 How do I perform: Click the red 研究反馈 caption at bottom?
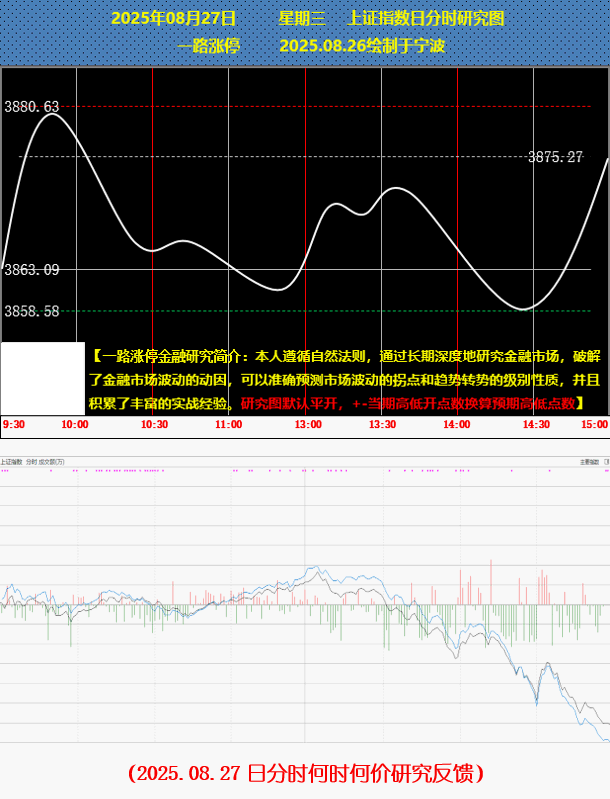pyautogui.click(x=306, y=773)
